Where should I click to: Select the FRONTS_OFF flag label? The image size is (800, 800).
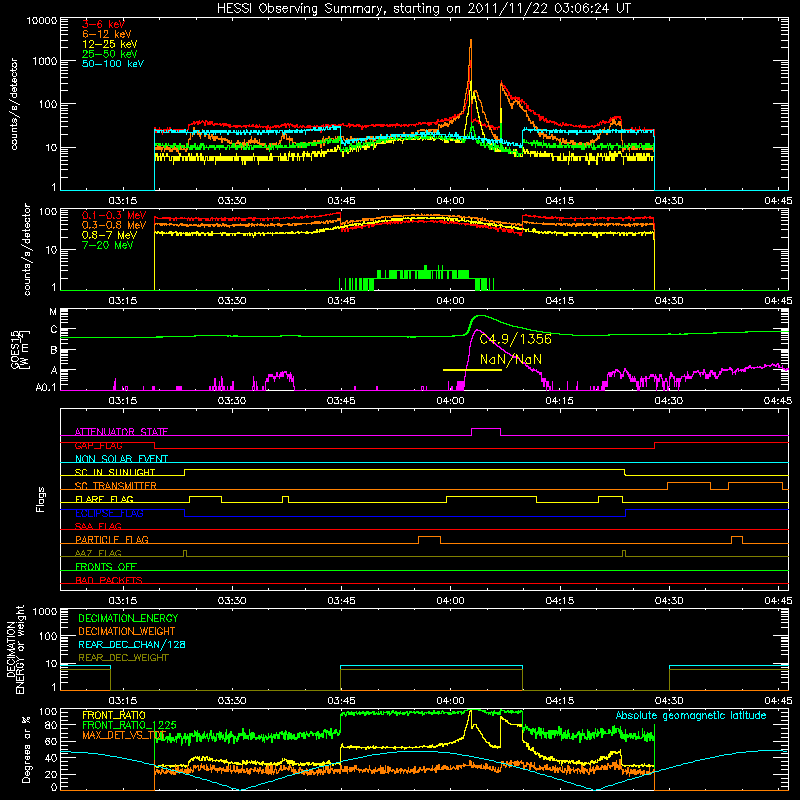point(106,567)
